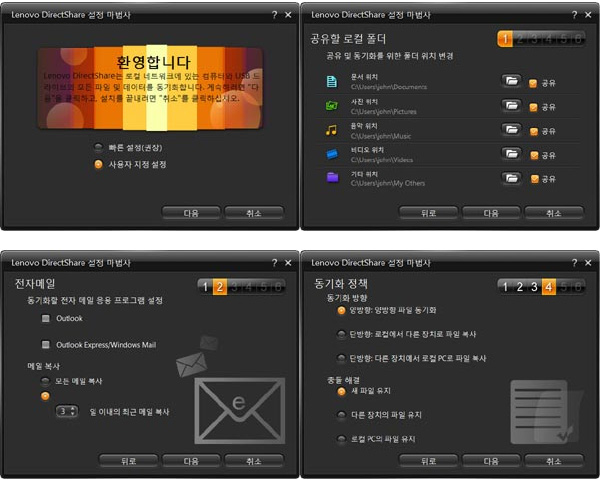Open folder browser for 사진 위치

(x=511, y=105)
